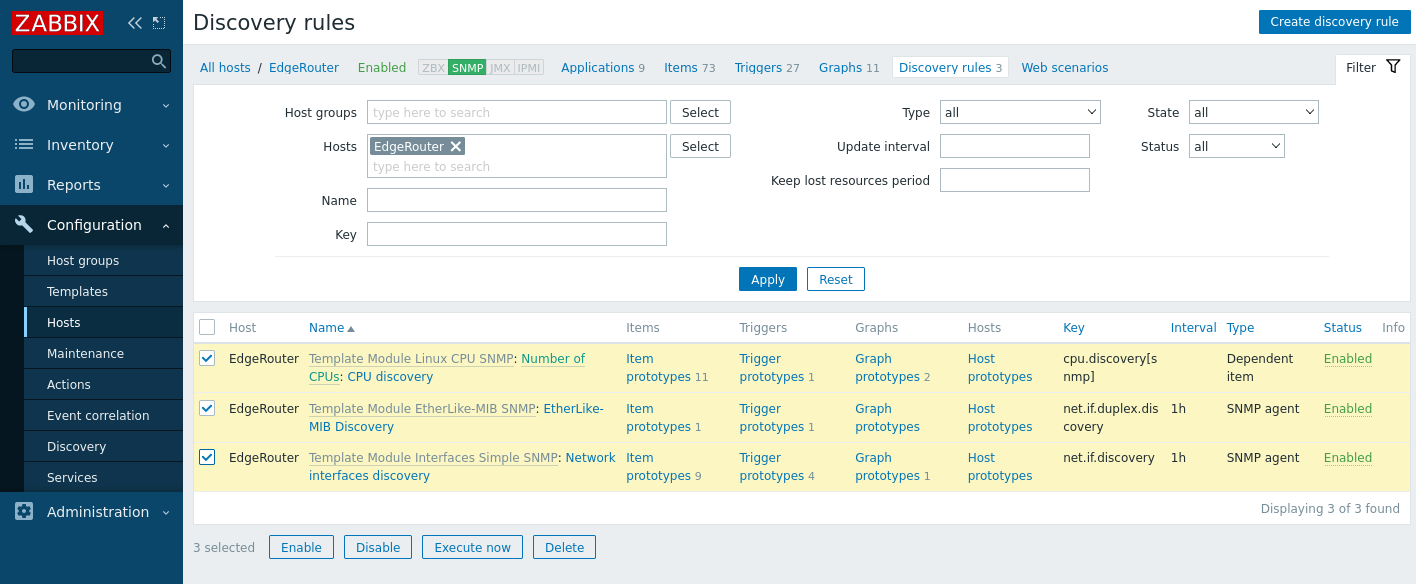This screenshot has width=1416, height=584.
Task: Collapse the sidebar with double-arrow icon
Action: coord(135,22)
